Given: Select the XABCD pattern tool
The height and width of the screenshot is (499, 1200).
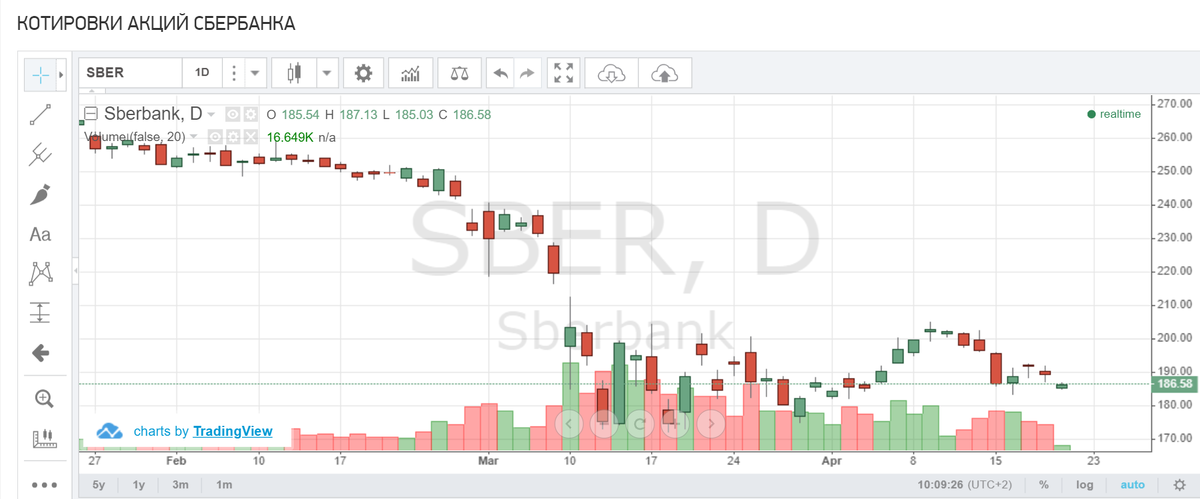Looking at the screenshot, I should (x=41, y=272).
